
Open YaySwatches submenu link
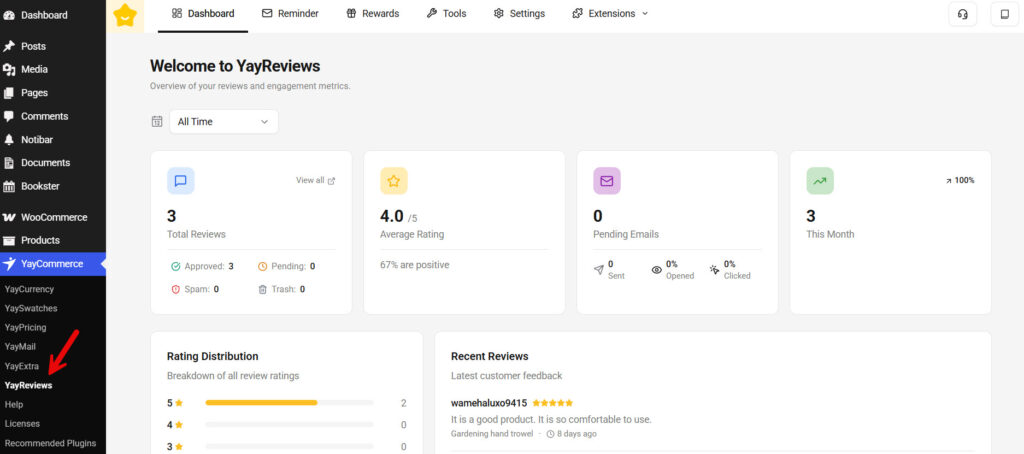[x=31, y=308]
